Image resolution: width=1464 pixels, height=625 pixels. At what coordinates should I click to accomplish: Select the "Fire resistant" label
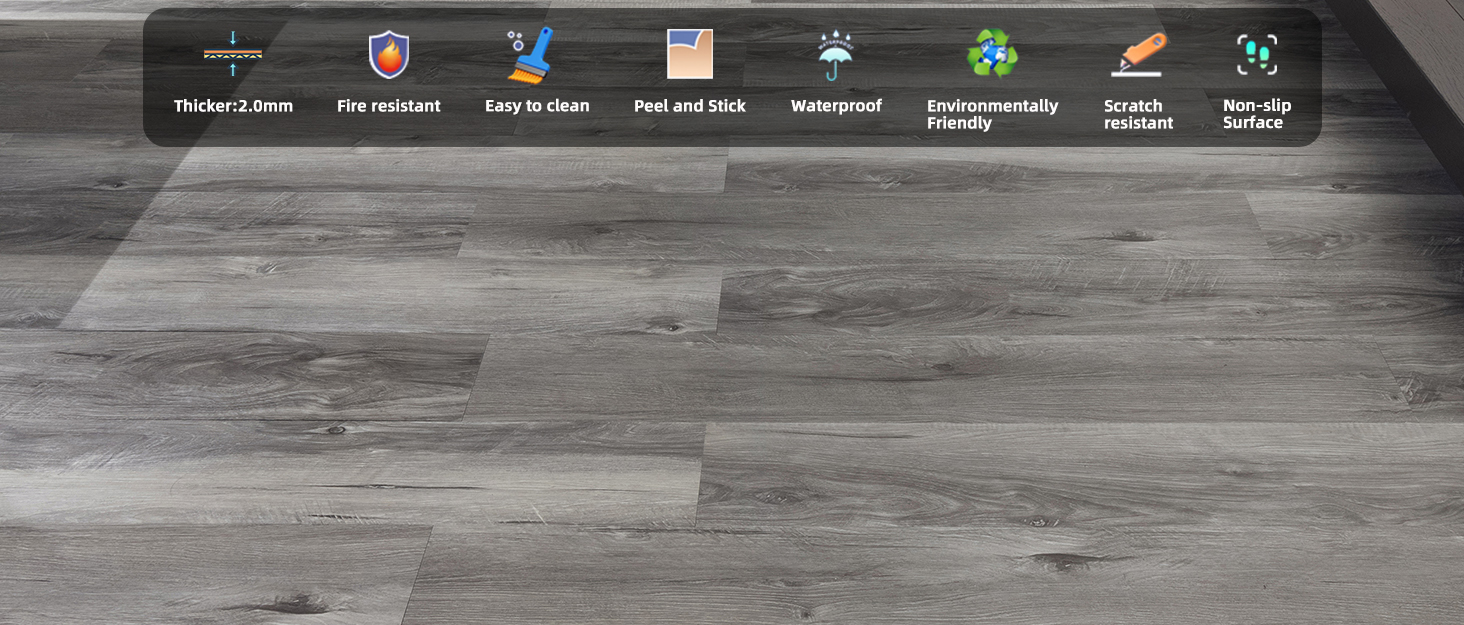(x=389, y=106)
